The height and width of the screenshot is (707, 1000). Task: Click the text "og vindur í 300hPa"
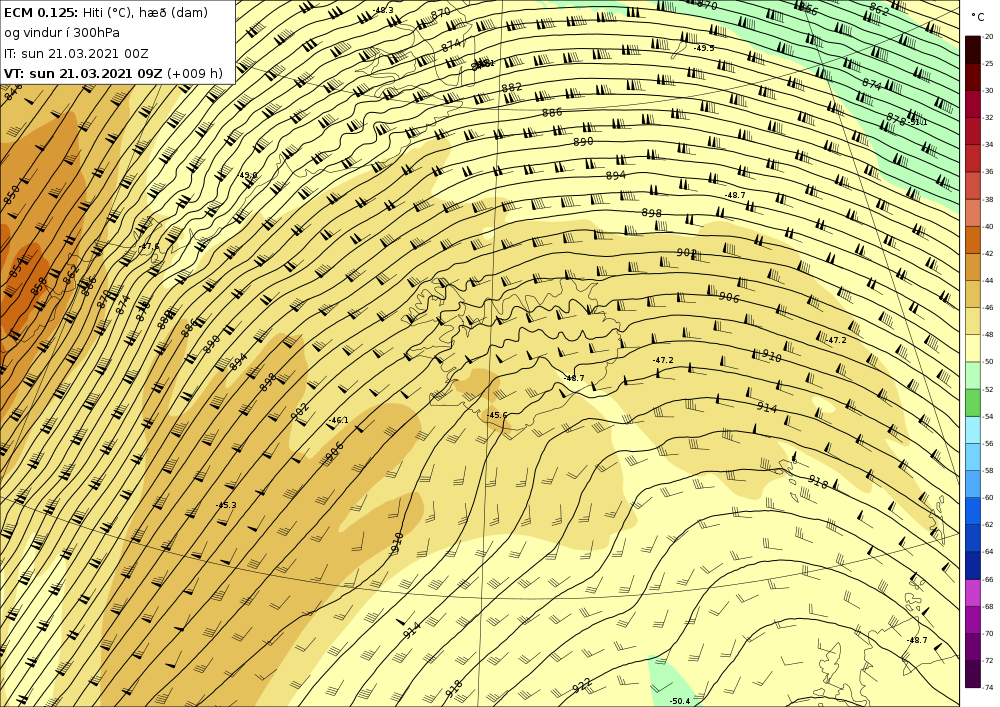click(x=62, y=33)
